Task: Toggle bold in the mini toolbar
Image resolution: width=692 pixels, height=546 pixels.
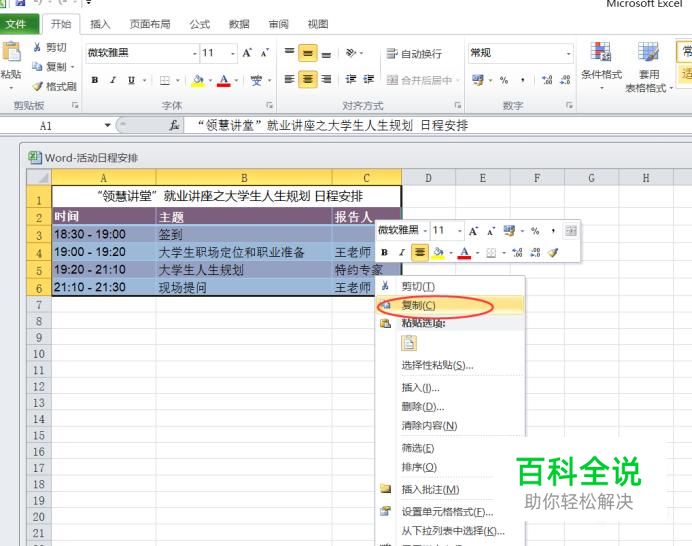Action: [x=384, y=252]
